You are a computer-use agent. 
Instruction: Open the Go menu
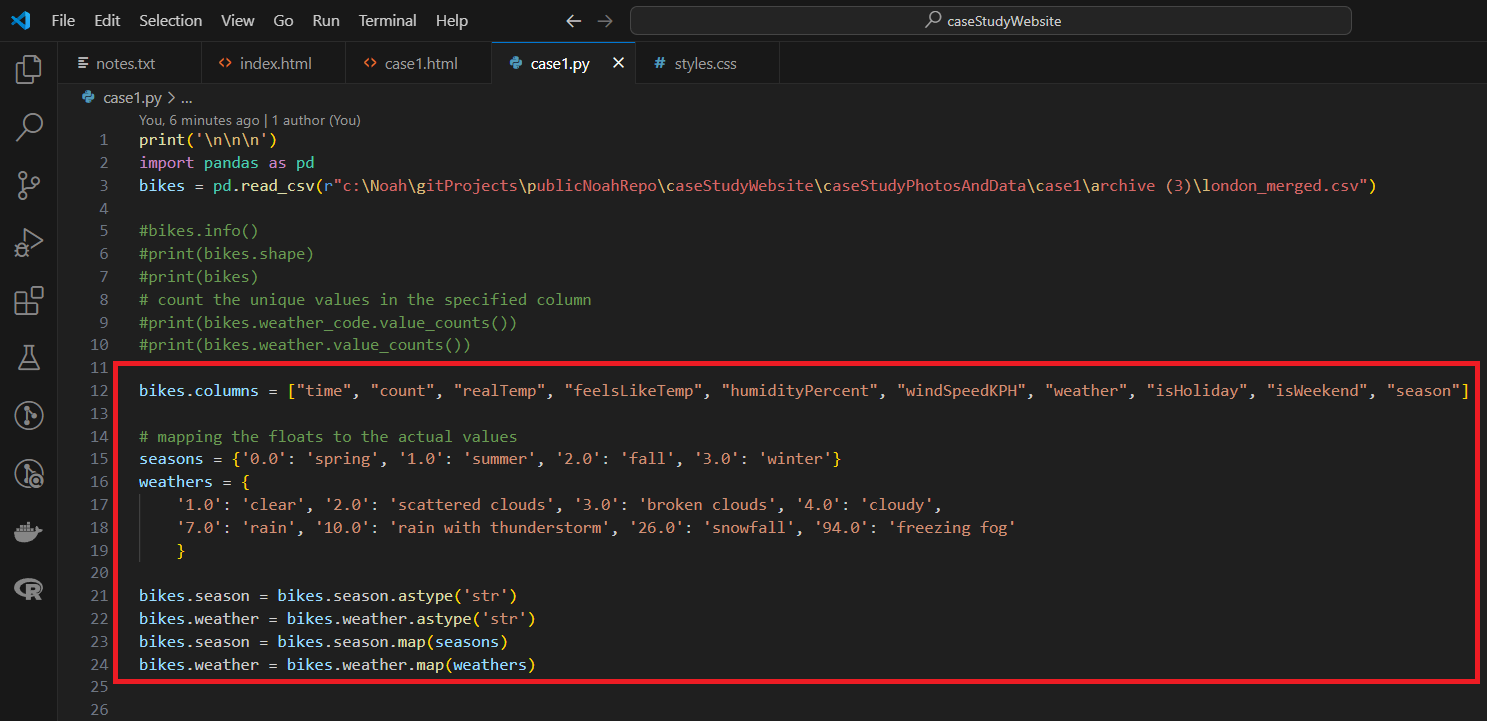(283, 20)
